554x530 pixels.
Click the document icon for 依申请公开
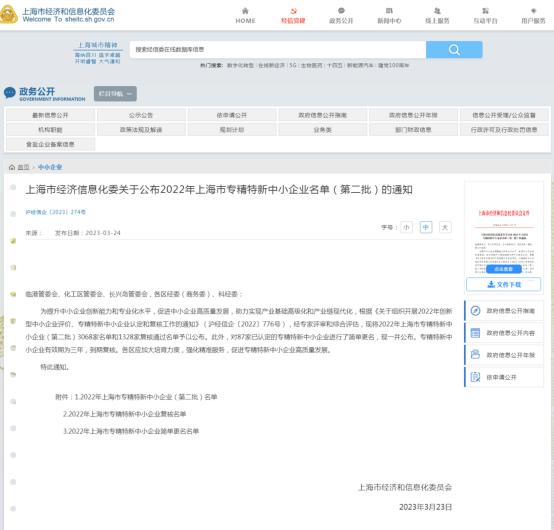tap(476, 377)
